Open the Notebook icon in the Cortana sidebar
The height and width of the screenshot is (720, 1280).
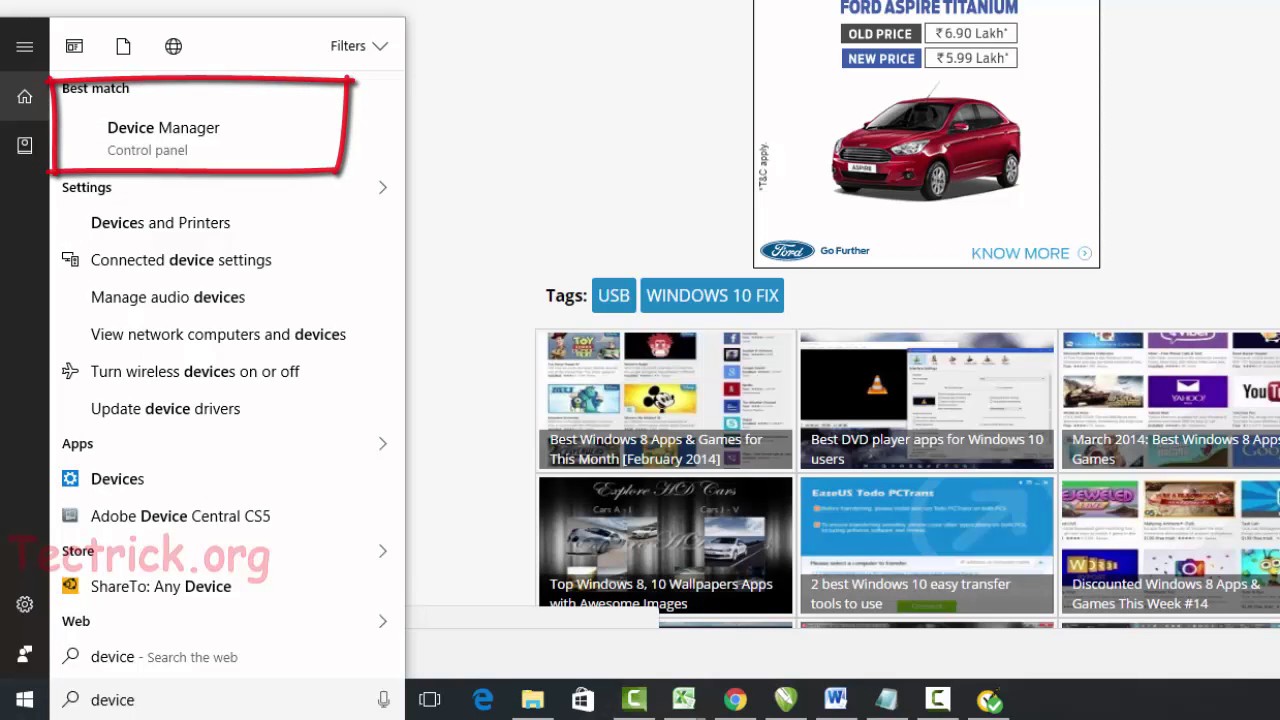(24, 145)
